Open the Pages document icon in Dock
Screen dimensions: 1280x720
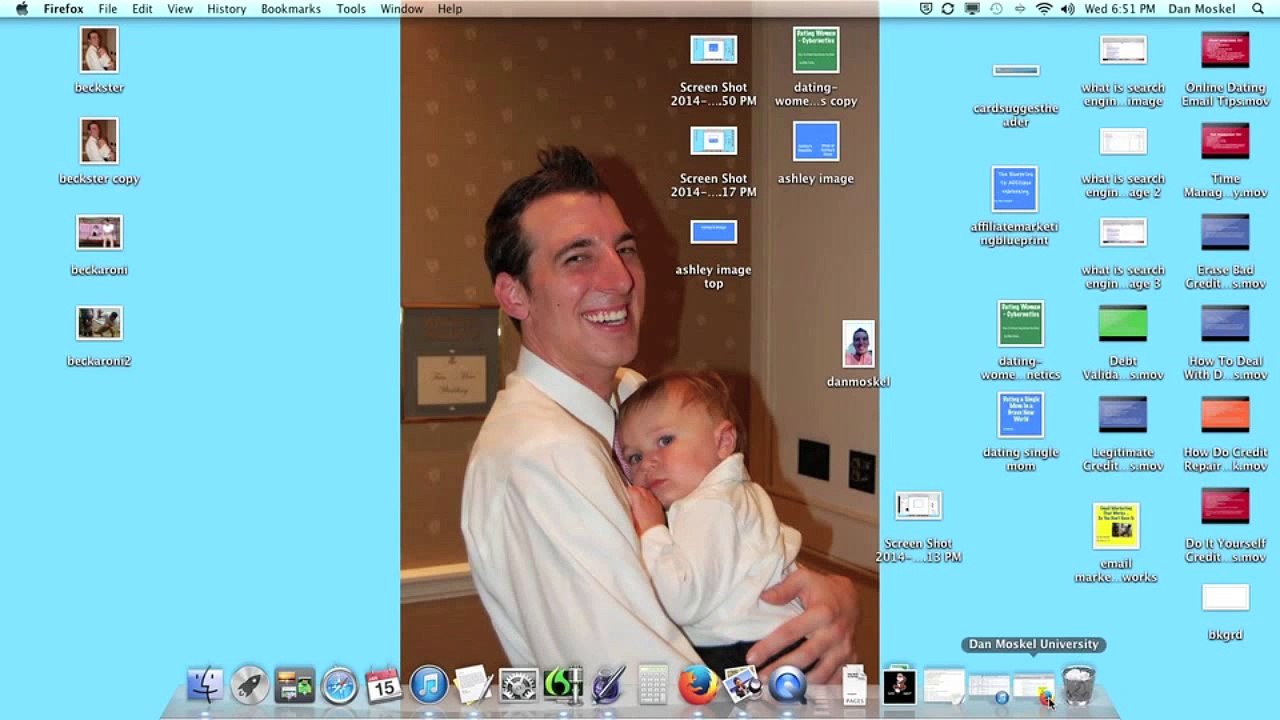coord(854,685)
